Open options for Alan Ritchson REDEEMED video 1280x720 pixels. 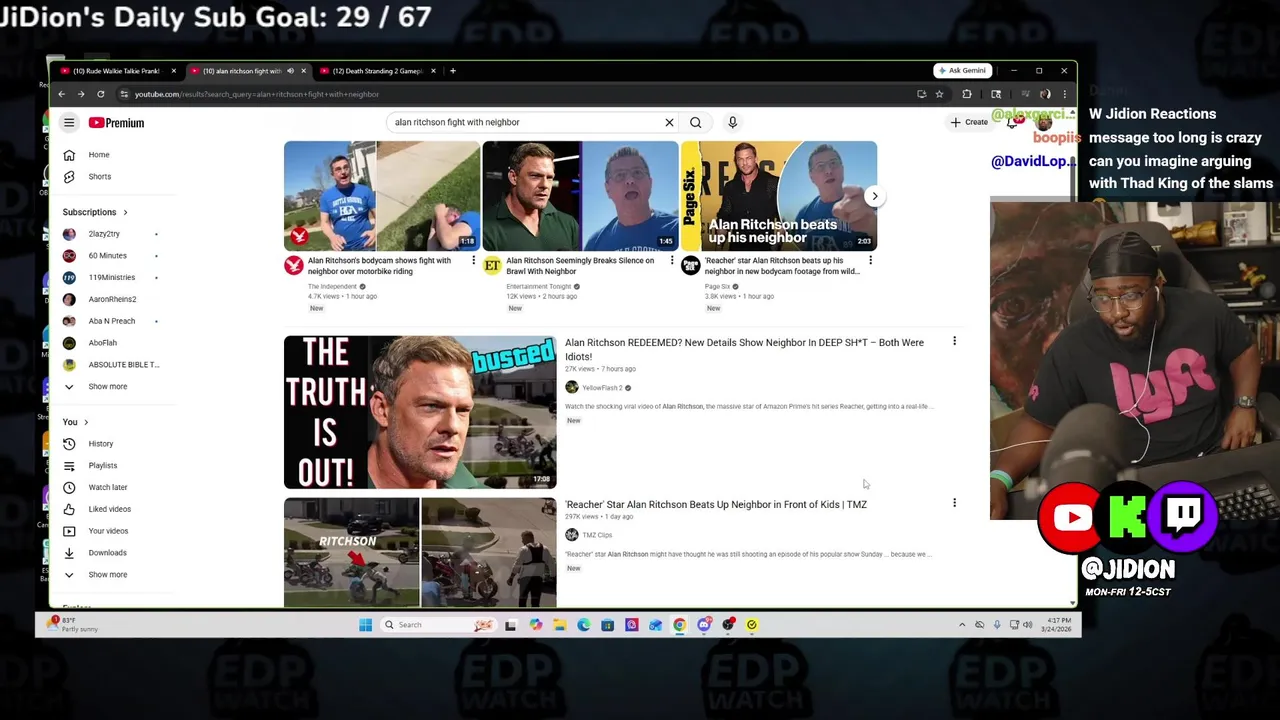[x=954, y=342]
